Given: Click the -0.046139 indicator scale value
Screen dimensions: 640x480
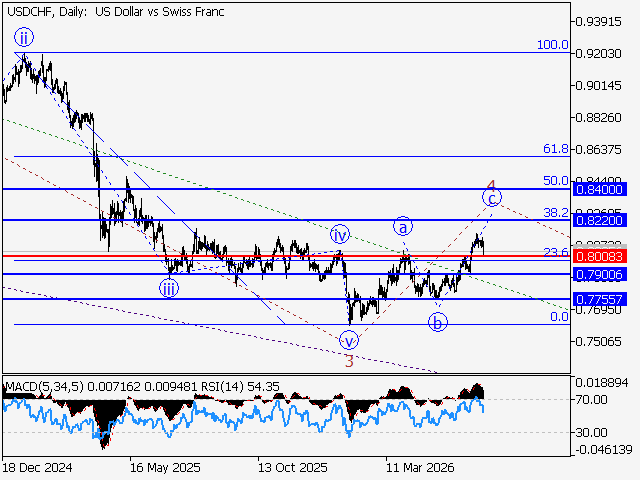Looking at the screenshot, I should [x=604, y=450].
